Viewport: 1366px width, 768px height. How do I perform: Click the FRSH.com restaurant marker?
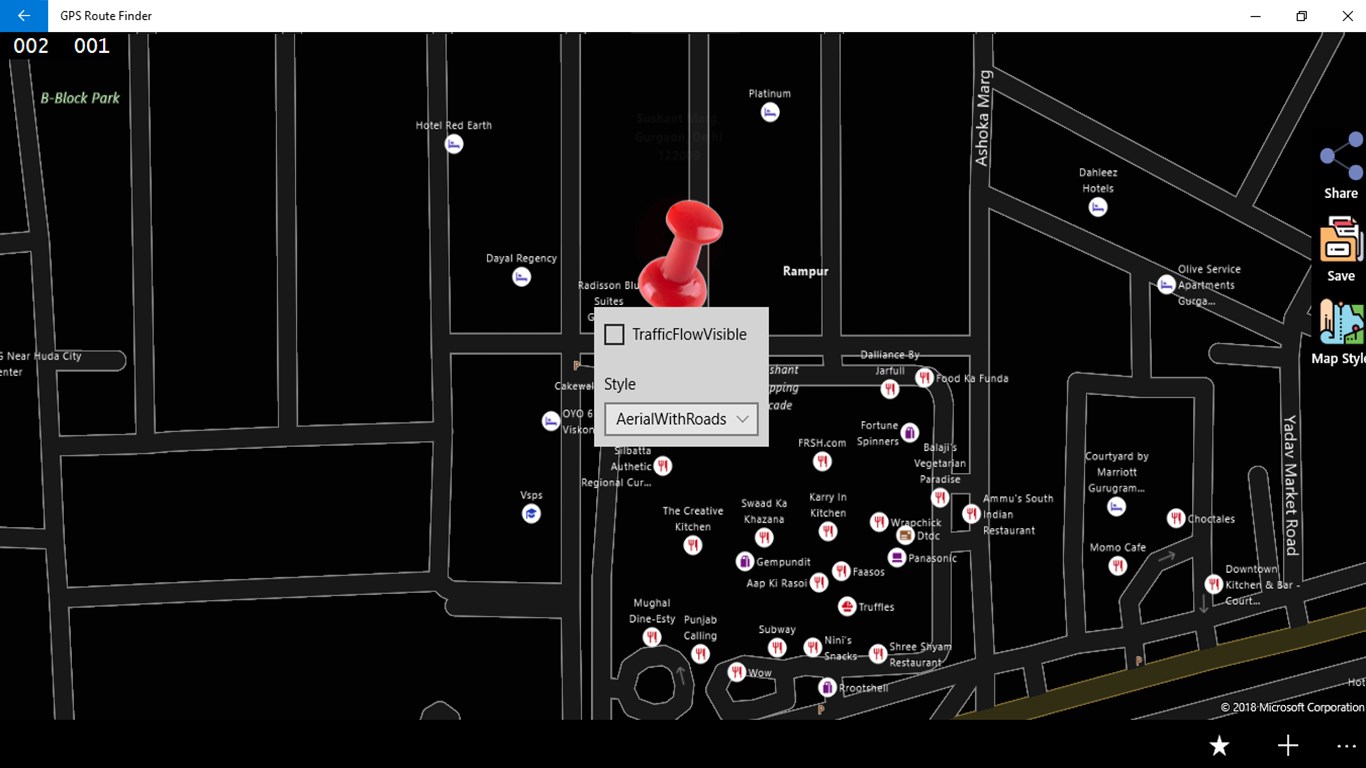[822, 461]
